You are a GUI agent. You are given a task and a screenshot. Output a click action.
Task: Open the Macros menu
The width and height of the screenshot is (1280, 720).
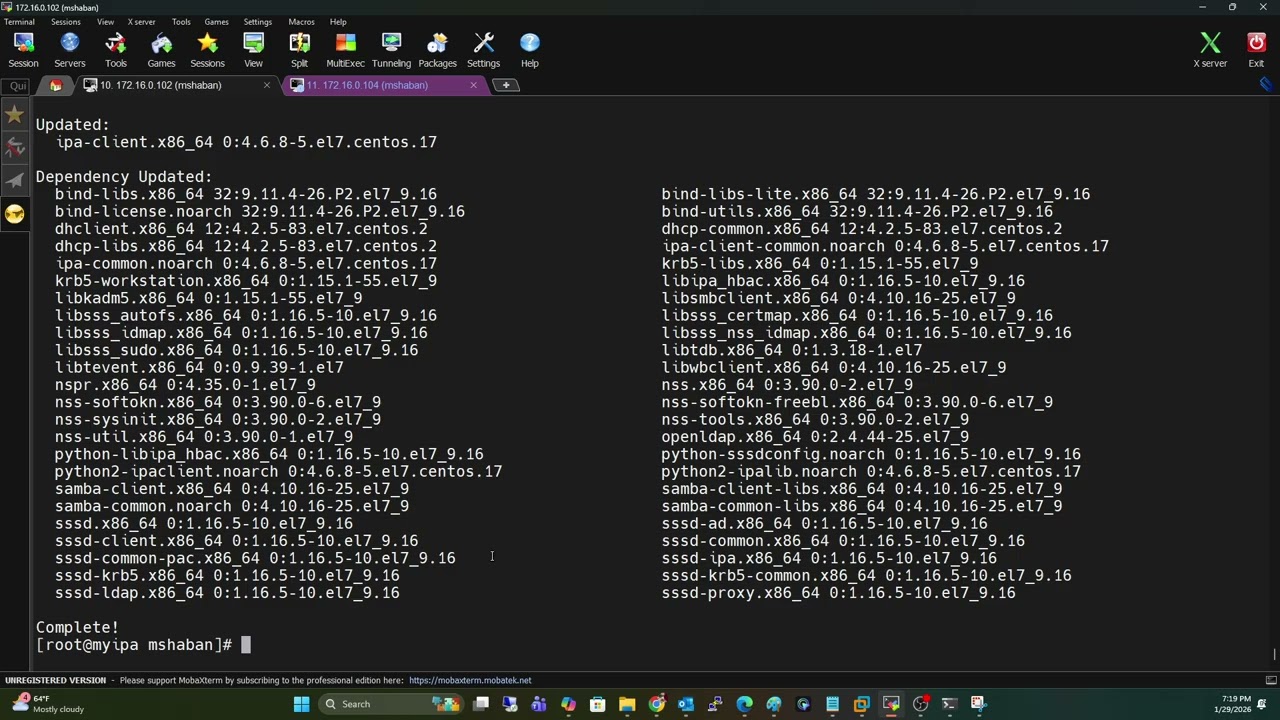[x=301, y=22]
